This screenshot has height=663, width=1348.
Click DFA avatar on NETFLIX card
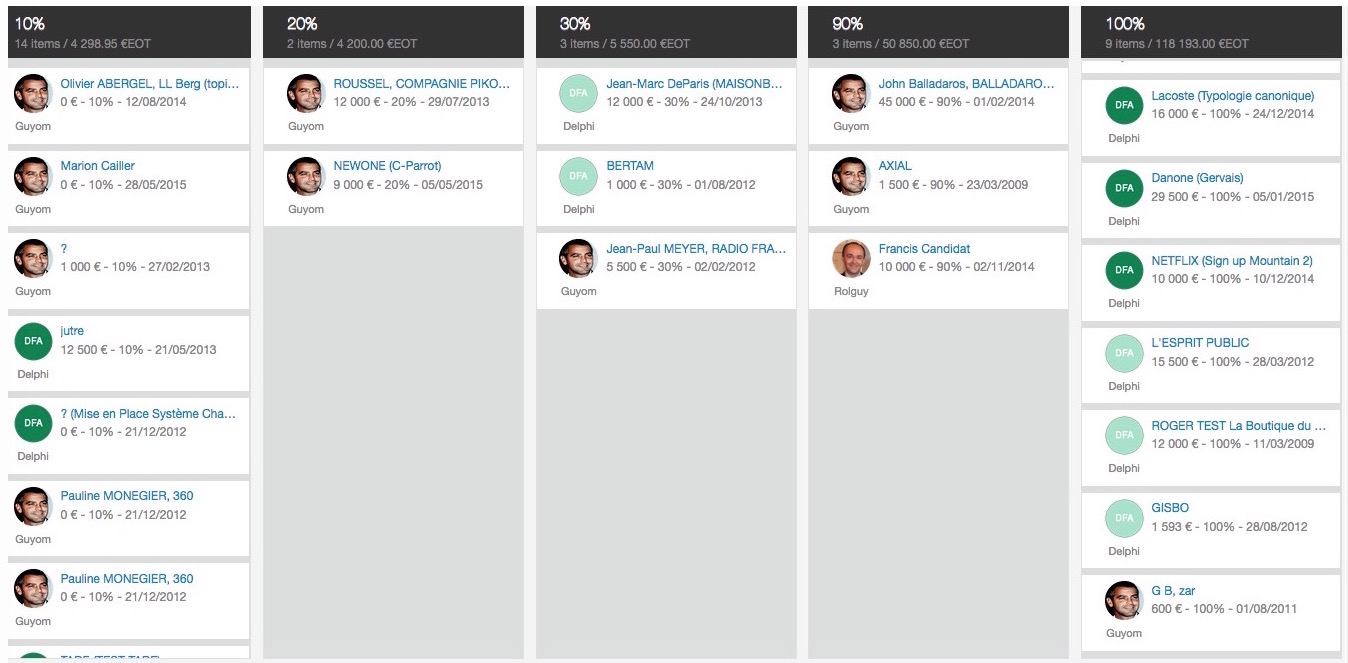[x=1124, y=270]
